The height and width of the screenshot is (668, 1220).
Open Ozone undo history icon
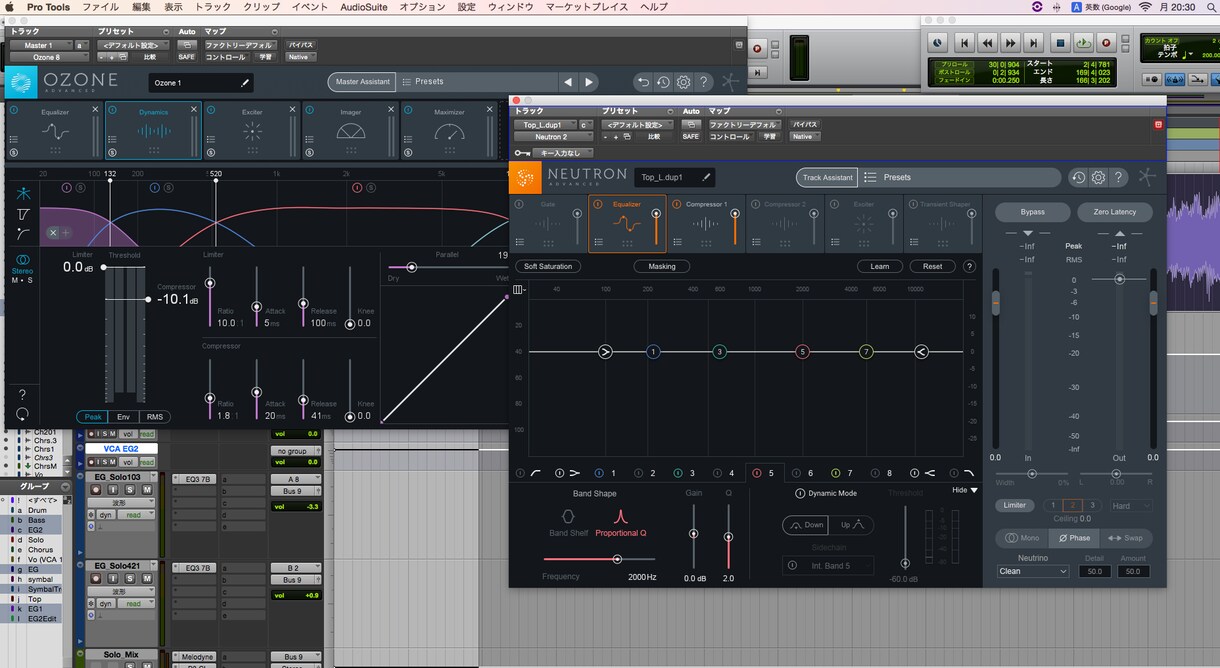click(663, 82)
